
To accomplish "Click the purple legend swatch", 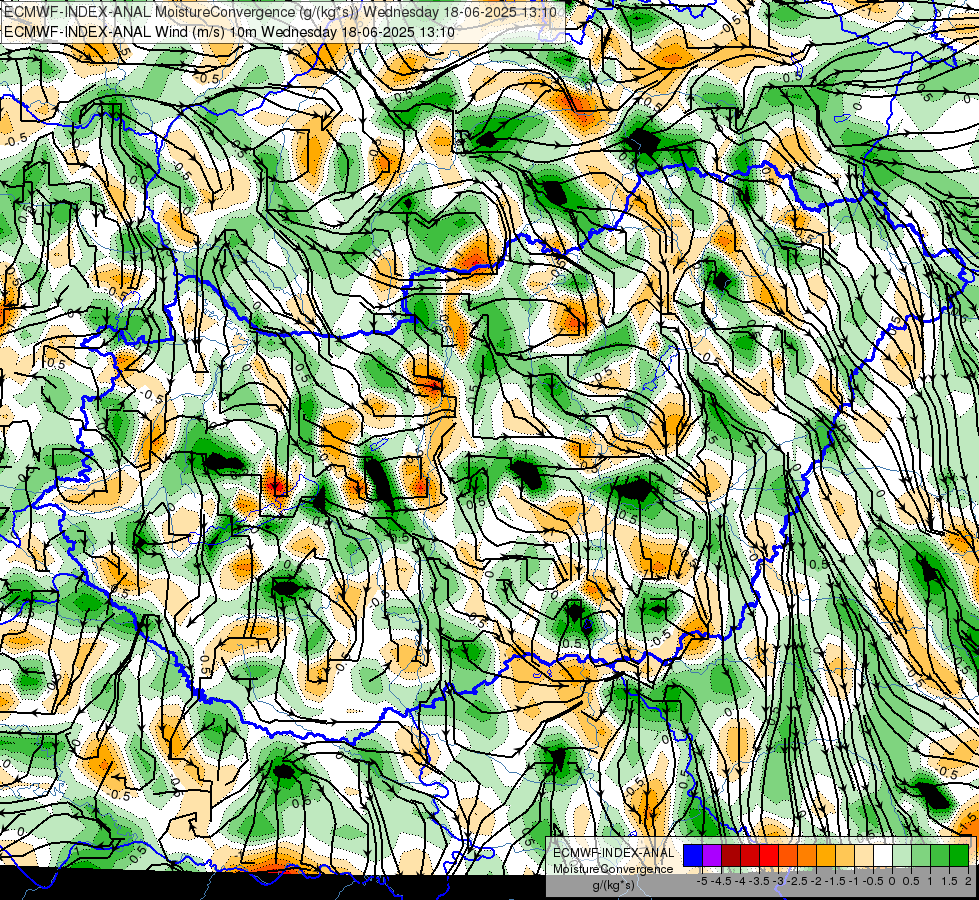I will tap(712, 855).
